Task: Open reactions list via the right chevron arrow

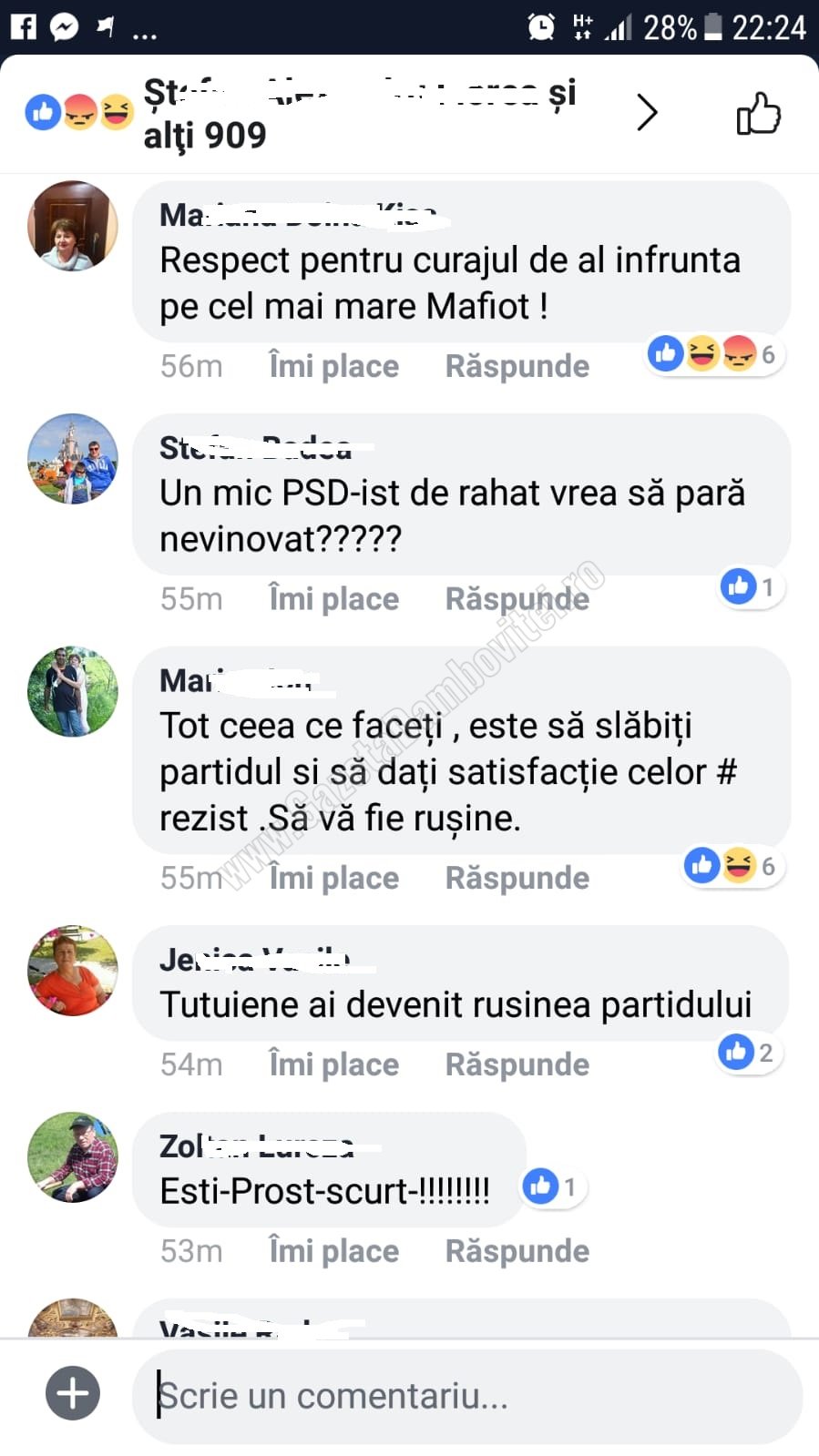Action: tap(646, 113)
